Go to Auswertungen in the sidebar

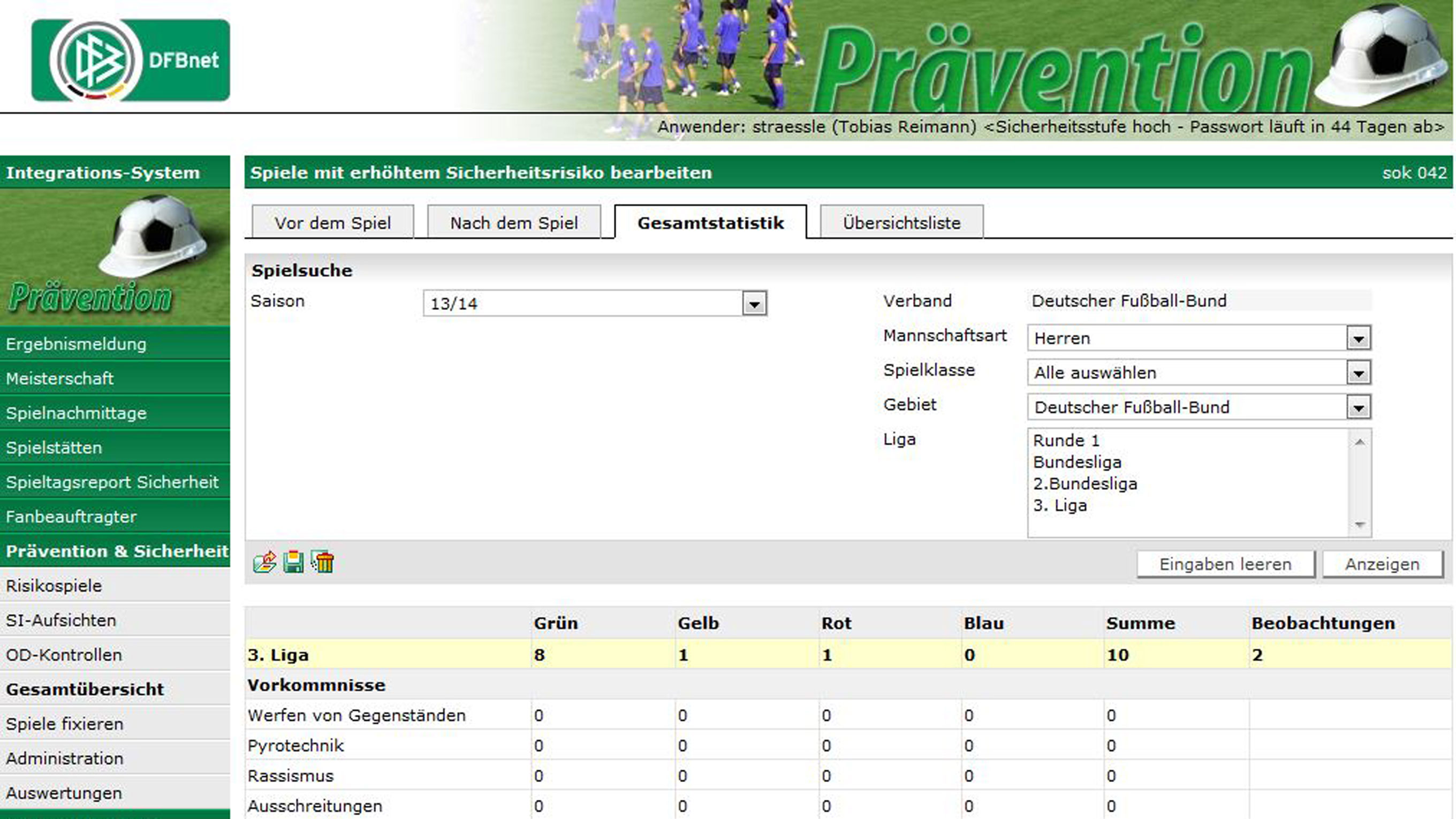(x=64, y=793)
